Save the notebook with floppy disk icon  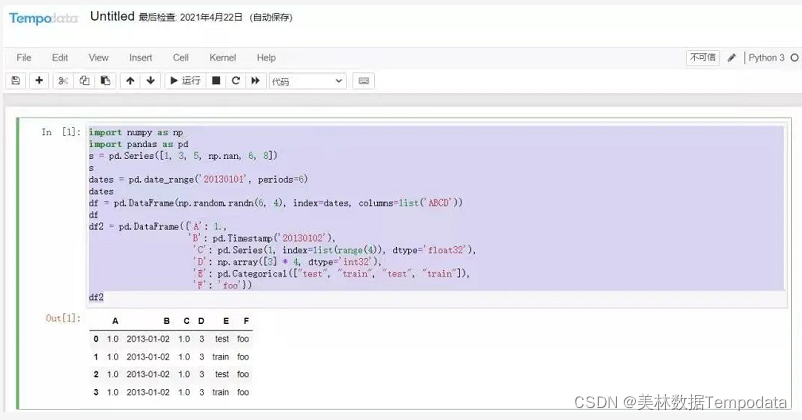(x=15, y=81)
